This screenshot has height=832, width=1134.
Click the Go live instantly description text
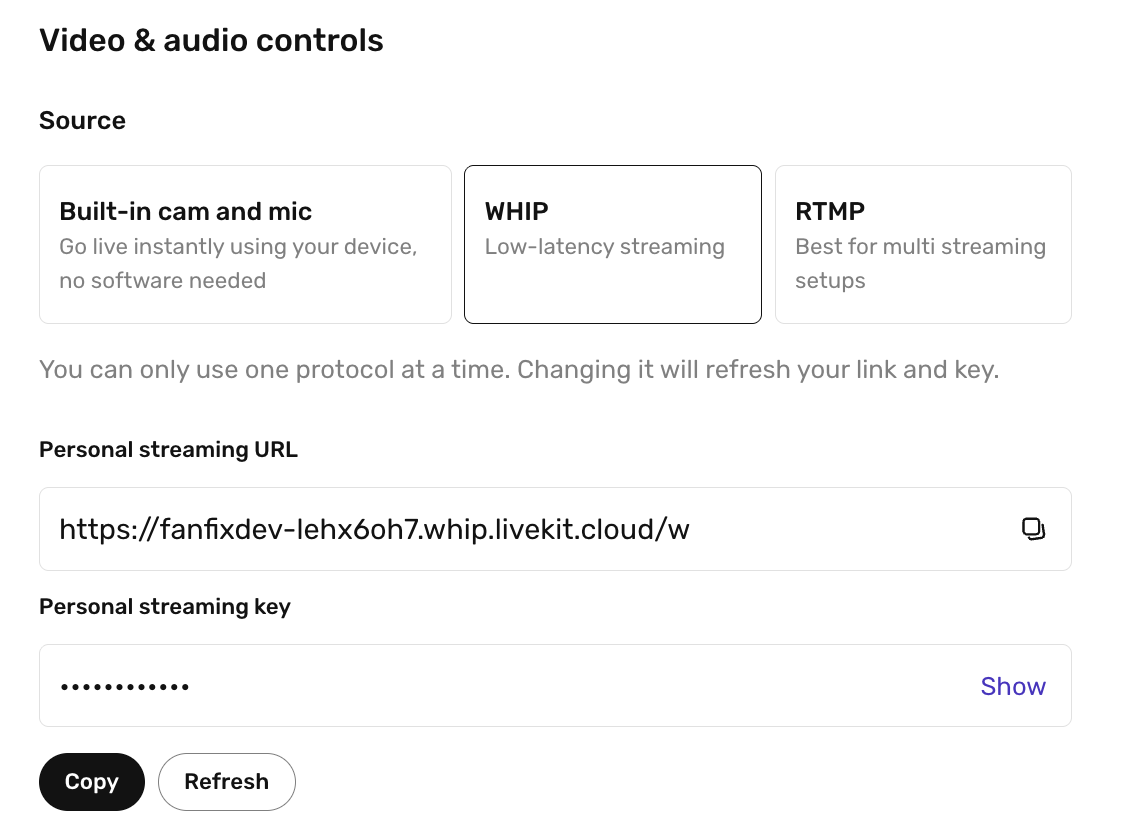pos(237,263)
